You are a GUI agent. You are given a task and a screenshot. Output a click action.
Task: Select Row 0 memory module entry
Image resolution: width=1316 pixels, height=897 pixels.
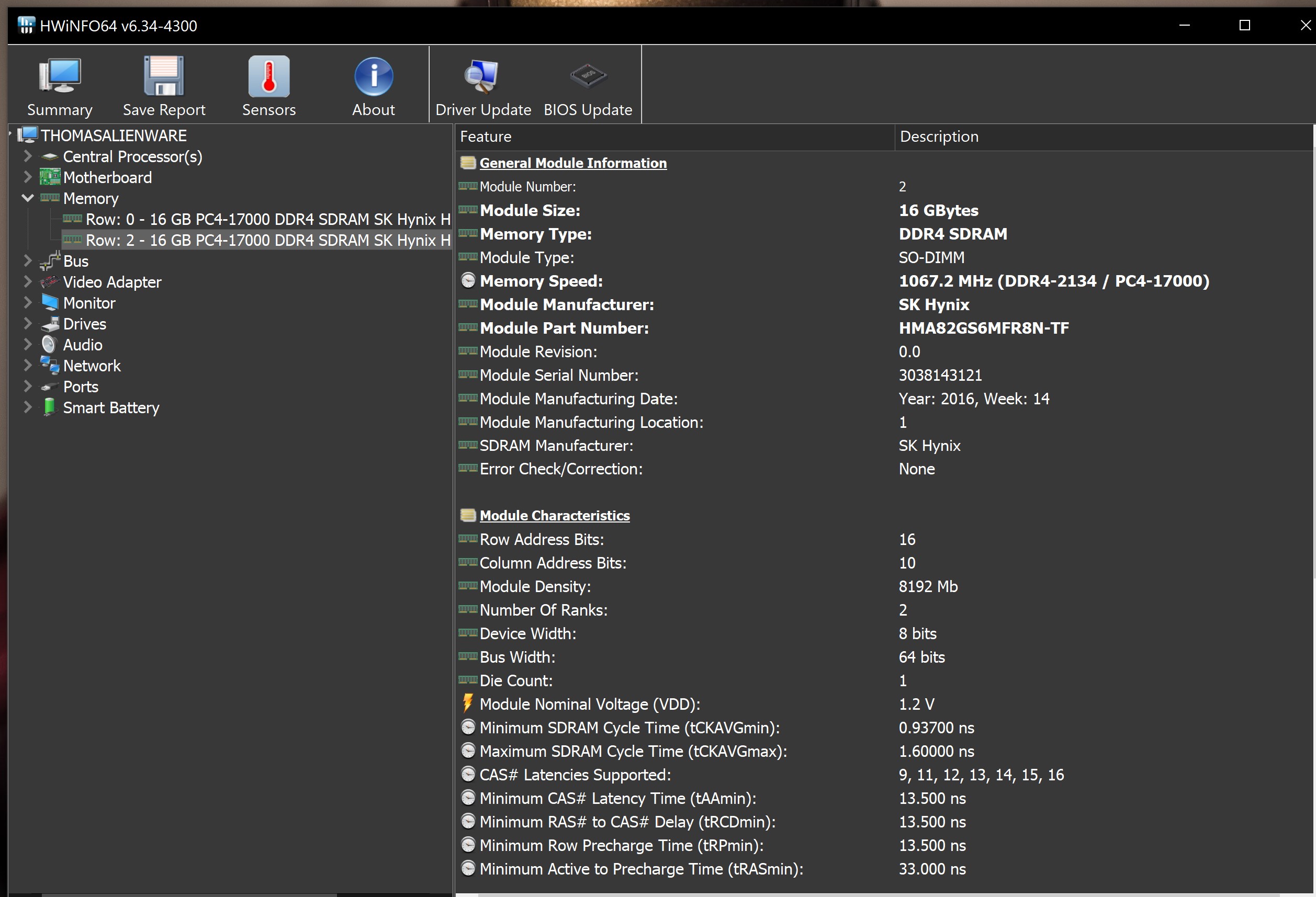(267, 219)
